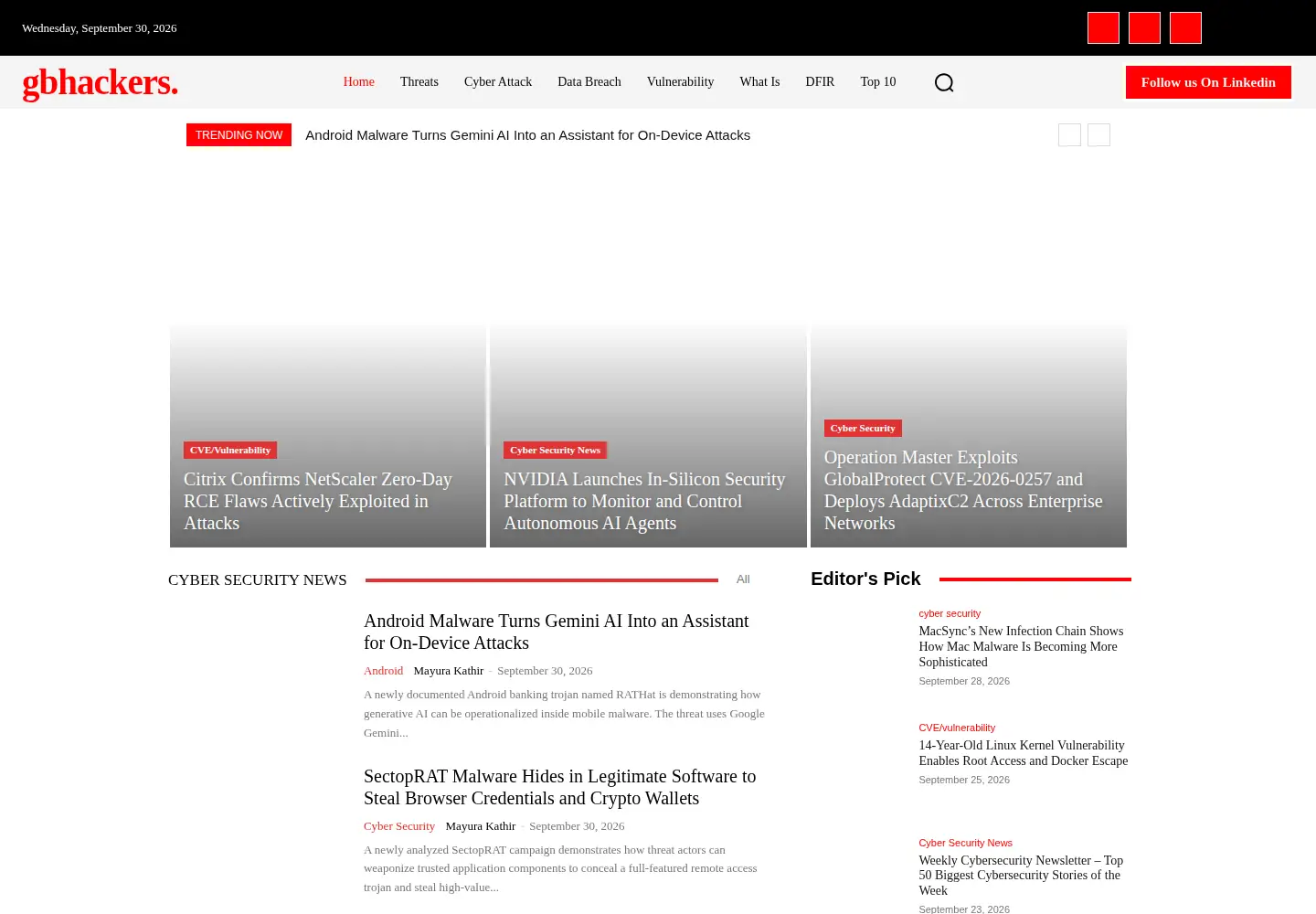Screen dimensions: 1316x914
Task: Click the rightmost red social icon in top bar
Action: 1185,28
